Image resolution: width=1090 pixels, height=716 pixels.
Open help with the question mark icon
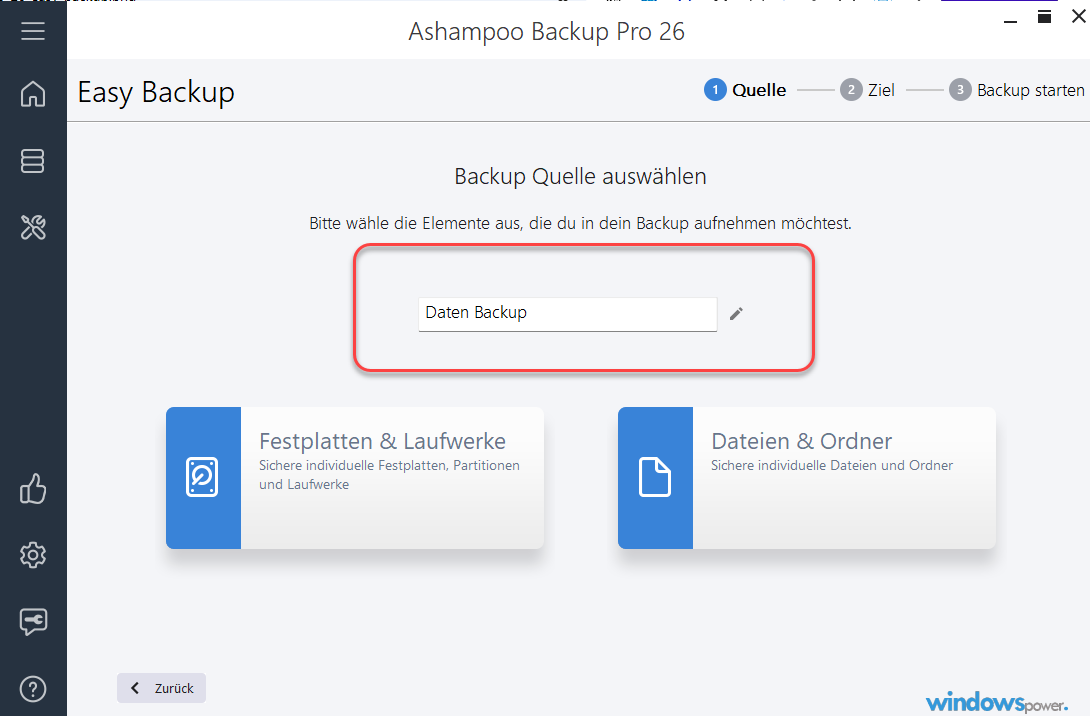point(33,689)
